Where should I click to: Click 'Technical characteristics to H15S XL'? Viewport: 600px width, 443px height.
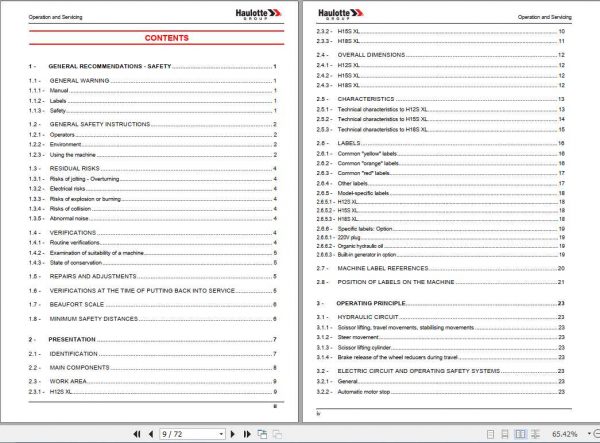click(382, 119)
